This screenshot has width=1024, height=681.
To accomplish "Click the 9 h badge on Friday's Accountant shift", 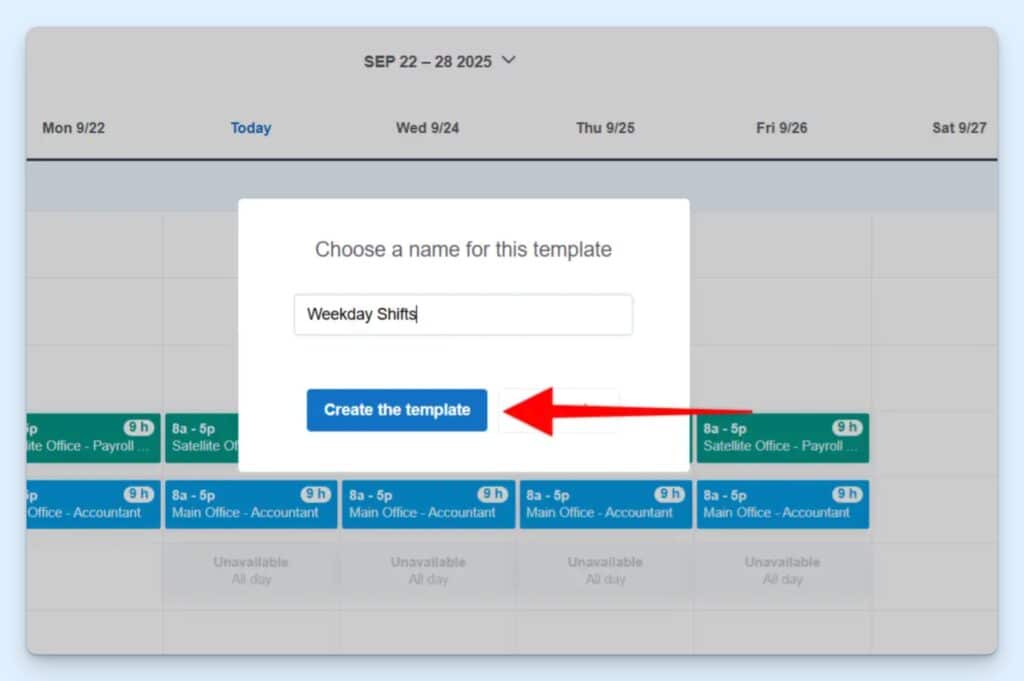I will 846,493.
